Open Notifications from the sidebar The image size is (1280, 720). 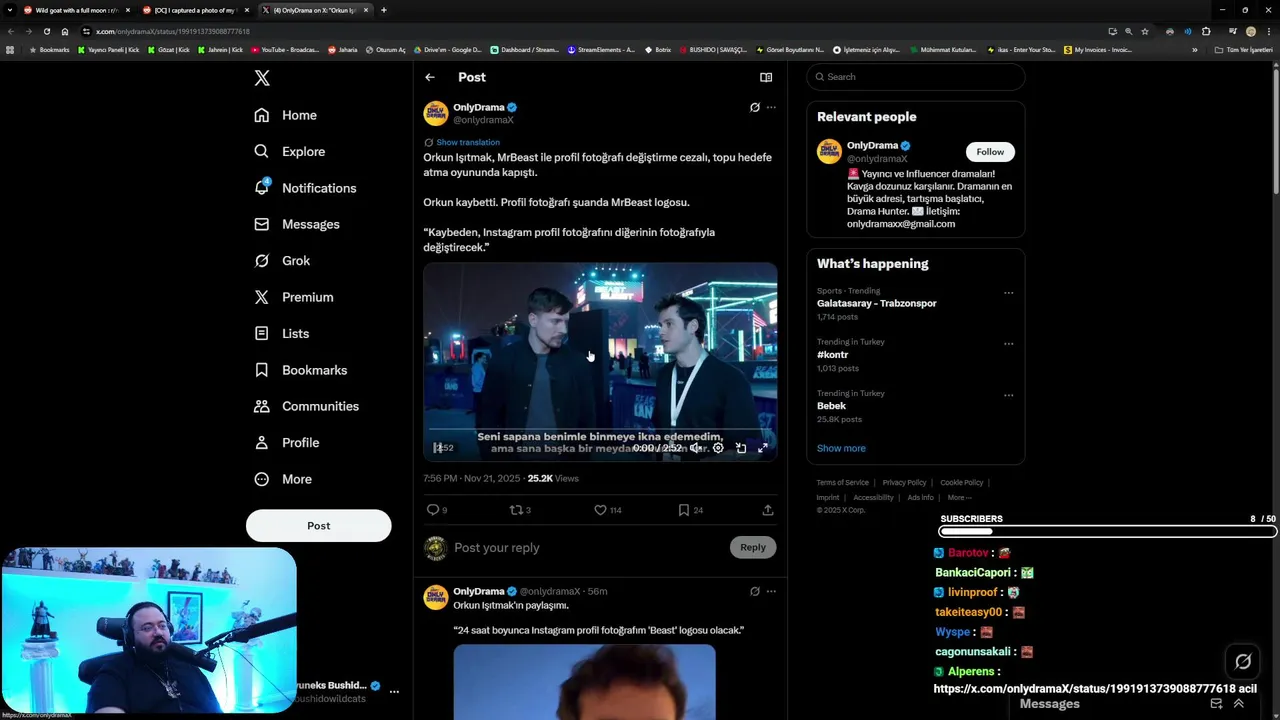305,188
